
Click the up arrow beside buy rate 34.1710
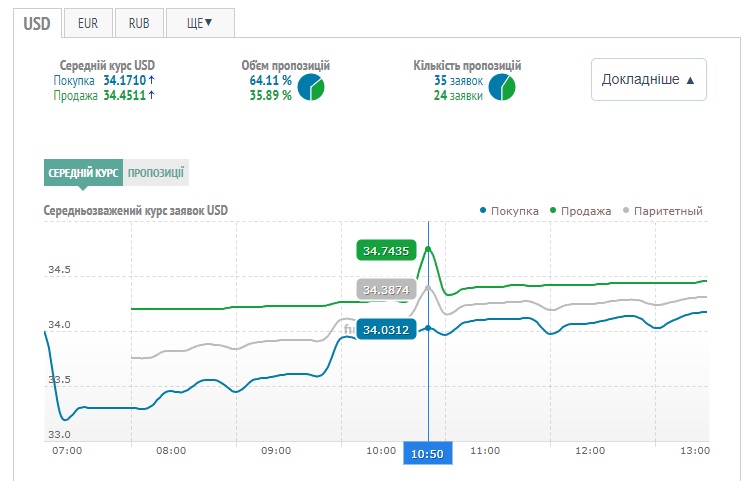[152, 80]
